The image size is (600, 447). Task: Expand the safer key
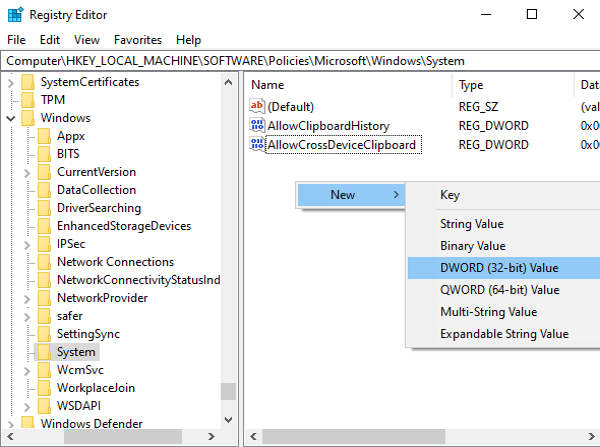point(27,317)
